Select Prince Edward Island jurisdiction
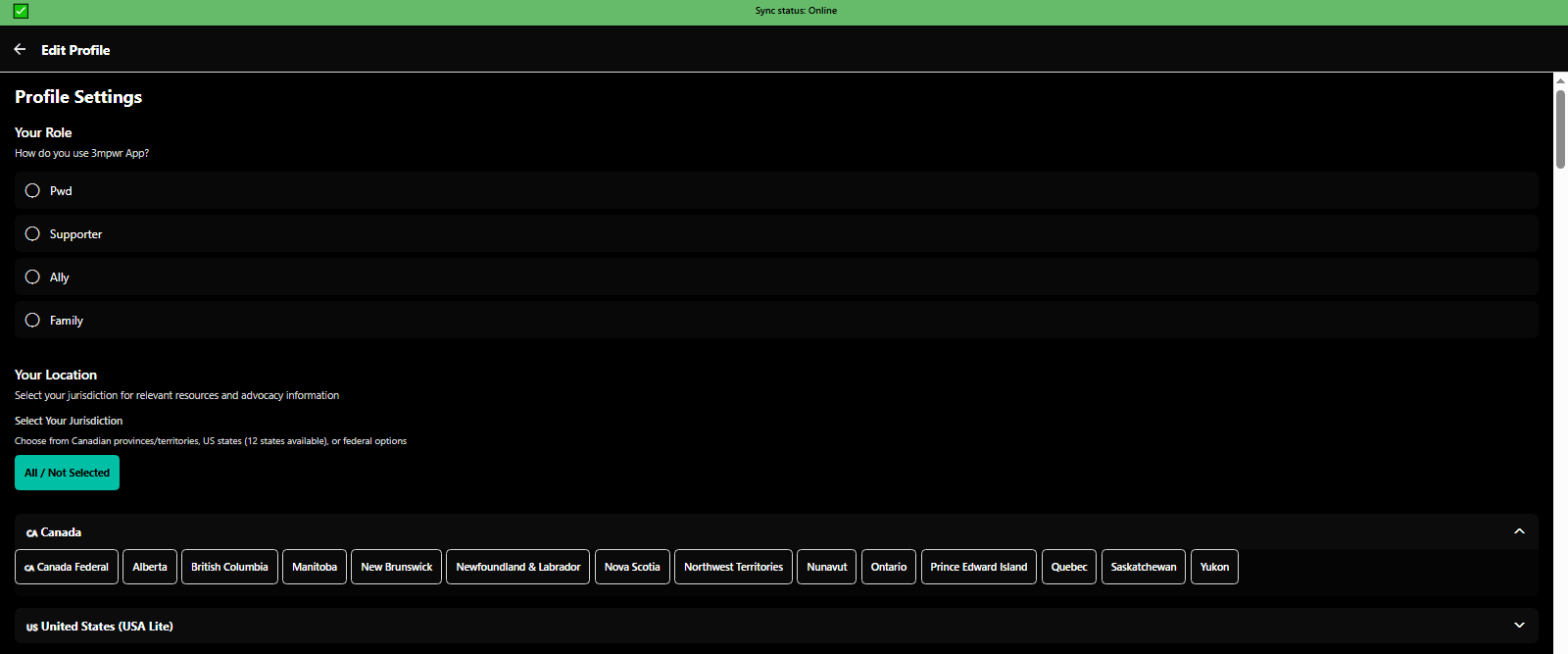Image resolution: width=1568 pixels, height=654 pixels. 979,567
